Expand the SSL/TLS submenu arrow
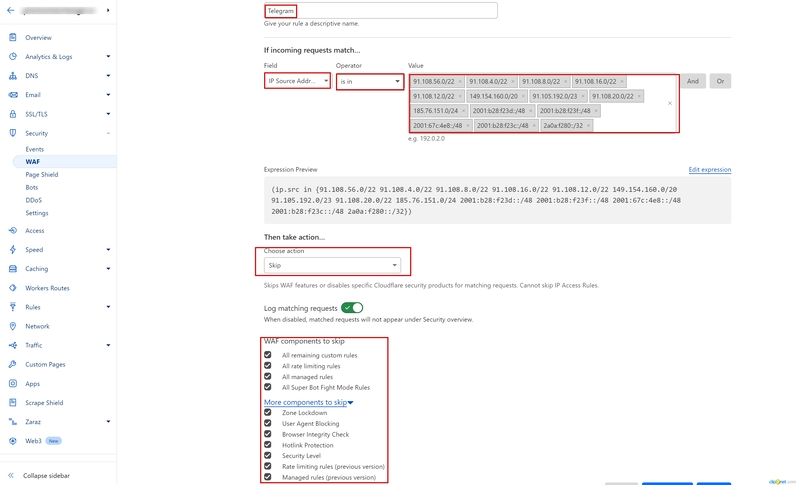 pos(108,114)
